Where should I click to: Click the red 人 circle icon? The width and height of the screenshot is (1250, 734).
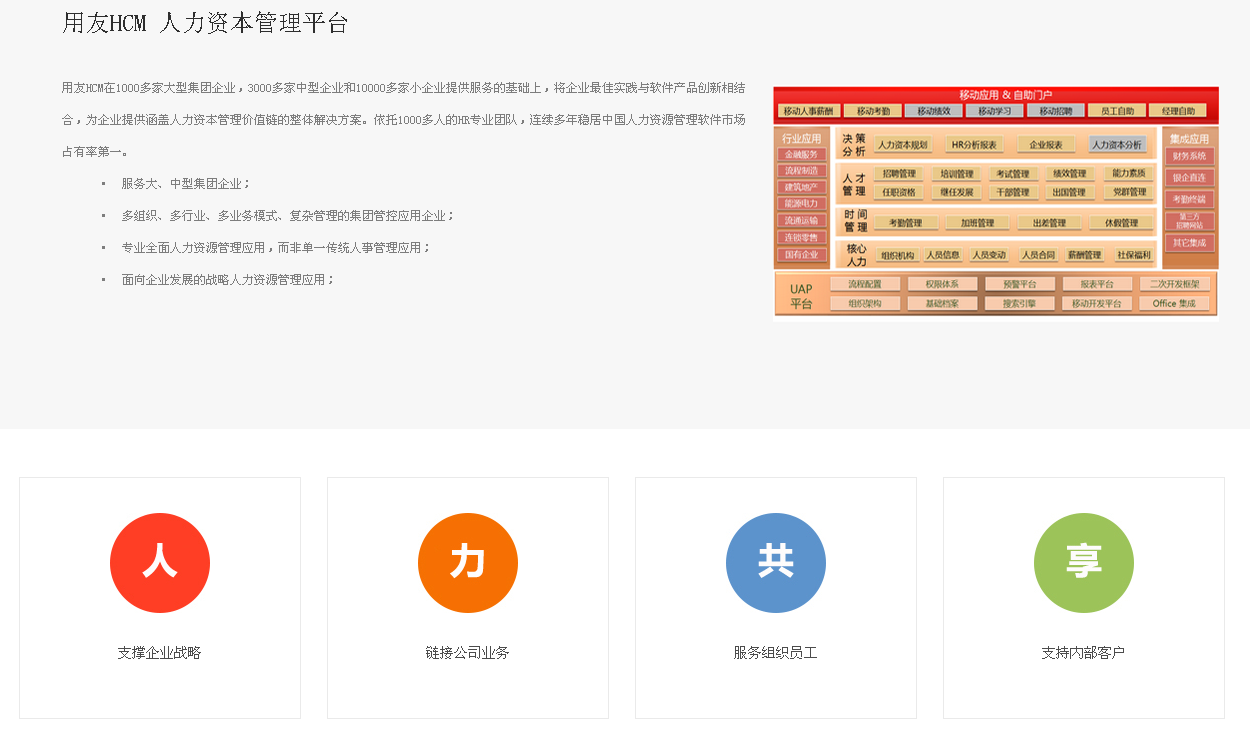160,563
